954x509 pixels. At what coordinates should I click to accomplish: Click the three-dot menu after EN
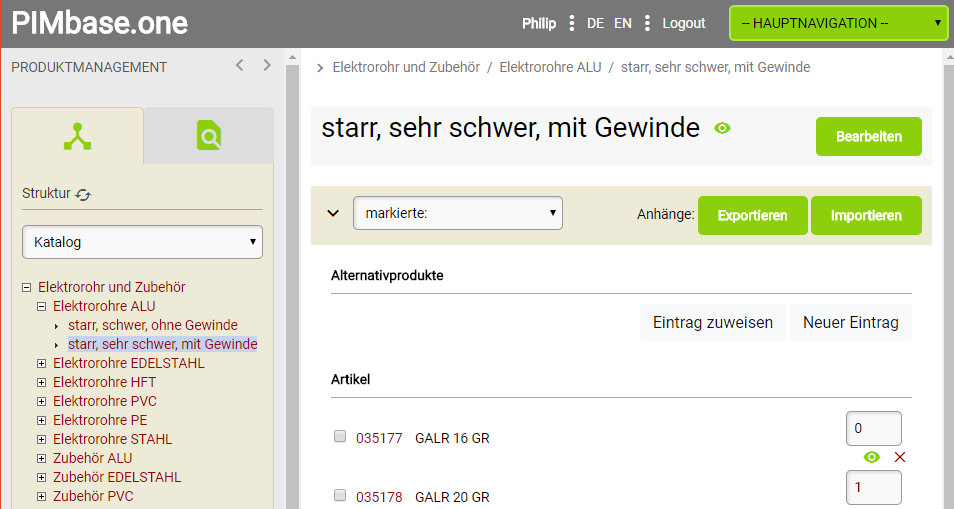click(x=647, y=23)
